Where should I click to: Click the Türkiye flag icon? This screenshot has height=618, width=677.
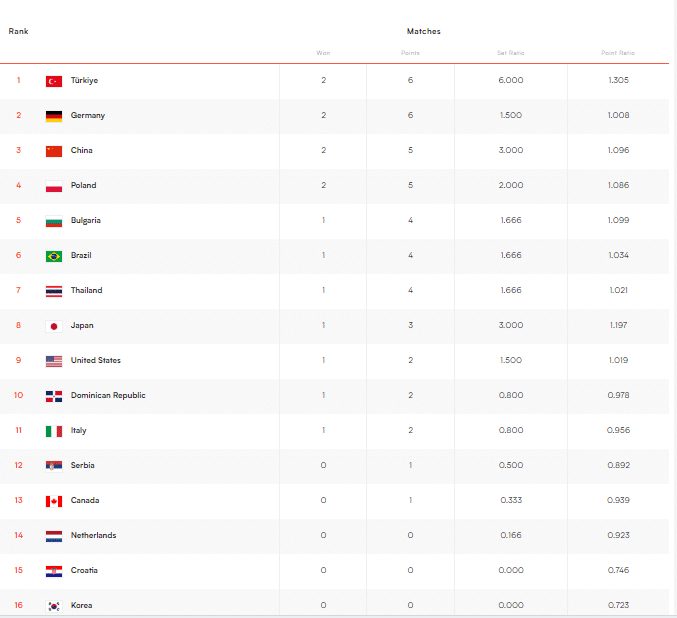[x=54, y=81]
